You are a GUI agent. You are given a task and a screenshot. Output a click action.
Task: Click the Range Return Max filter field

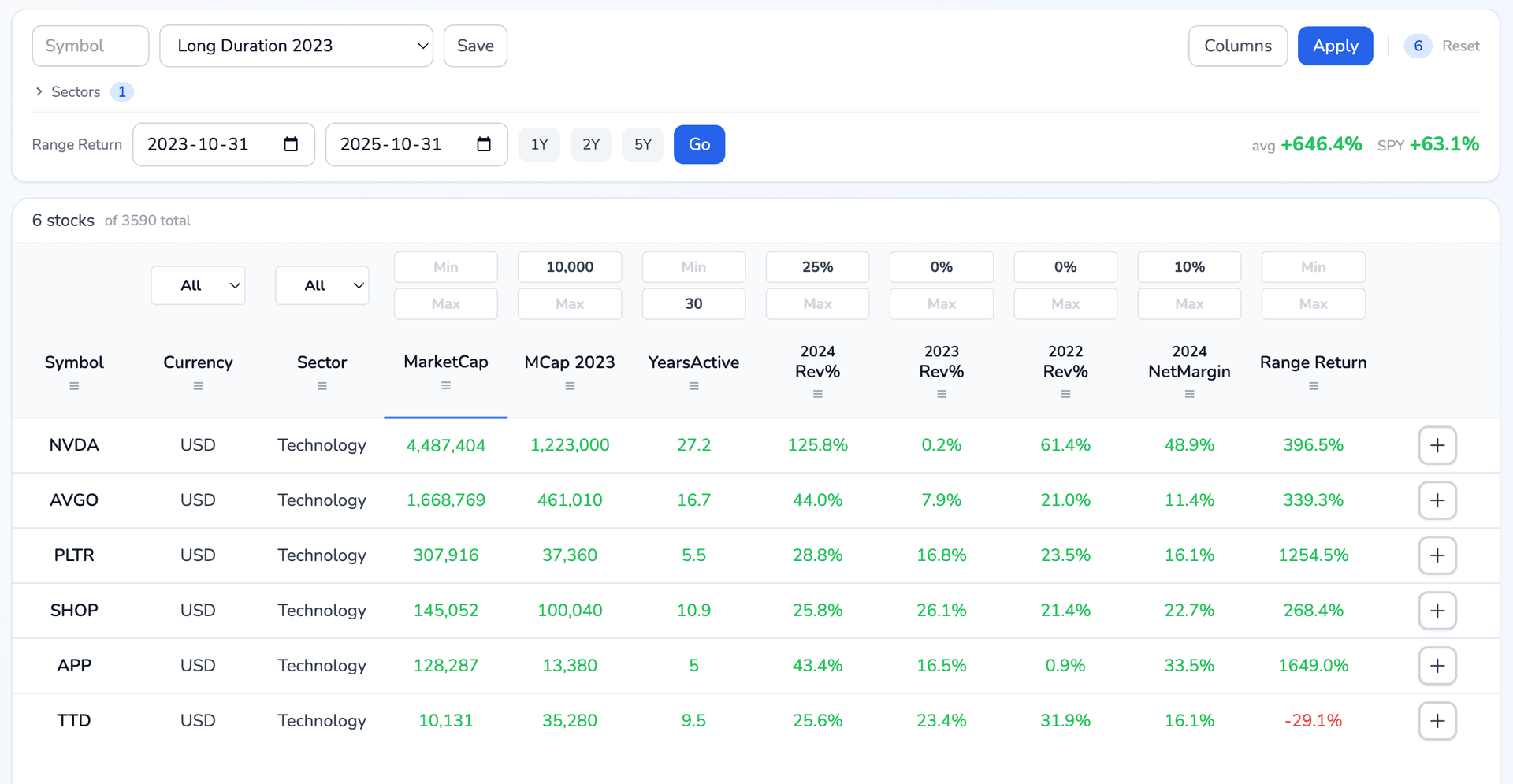point(1314,303)
